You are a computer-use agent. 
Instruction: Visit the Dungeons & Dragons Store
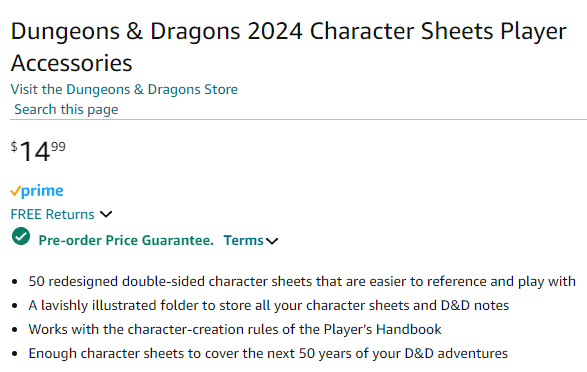coord(124,89)
